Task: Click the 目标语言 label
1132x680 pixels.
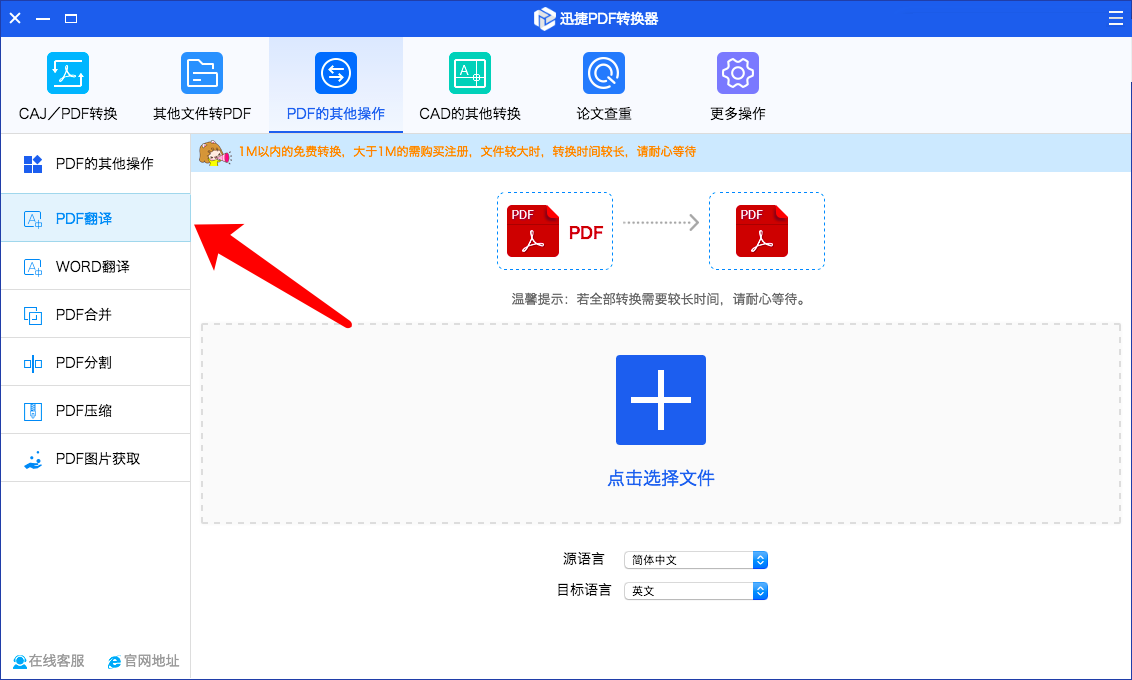Action: click(583, 590)
